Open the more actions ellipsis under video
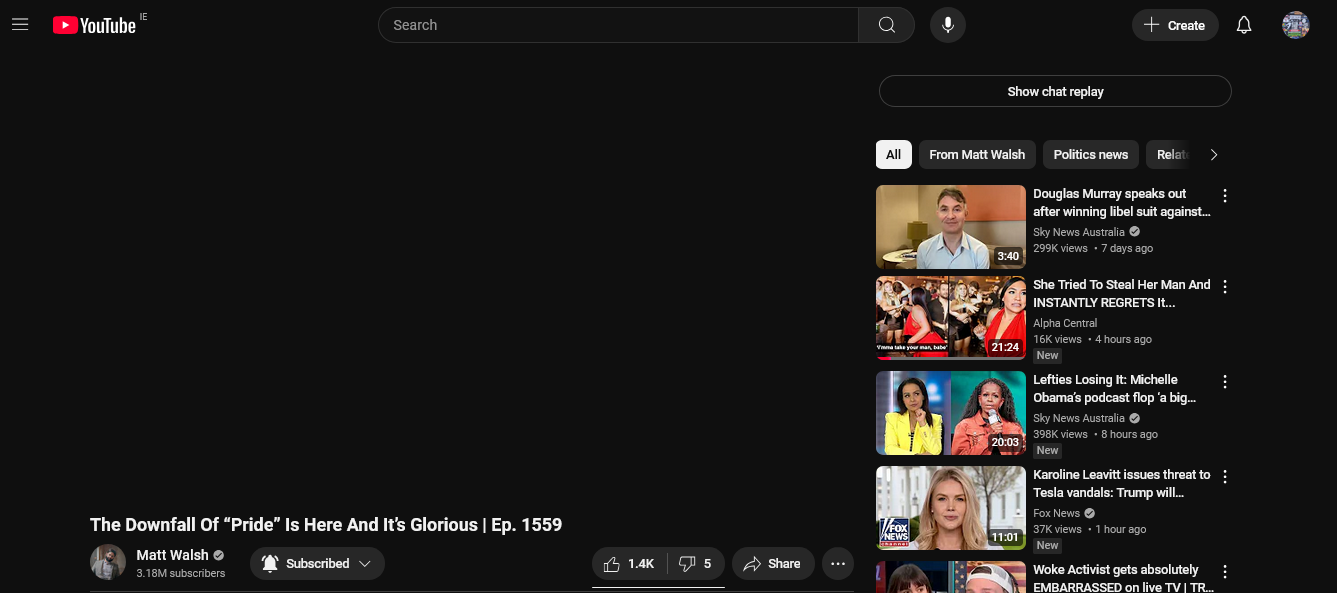This screenshot has width=1337, height=593. tap(838, 564)
